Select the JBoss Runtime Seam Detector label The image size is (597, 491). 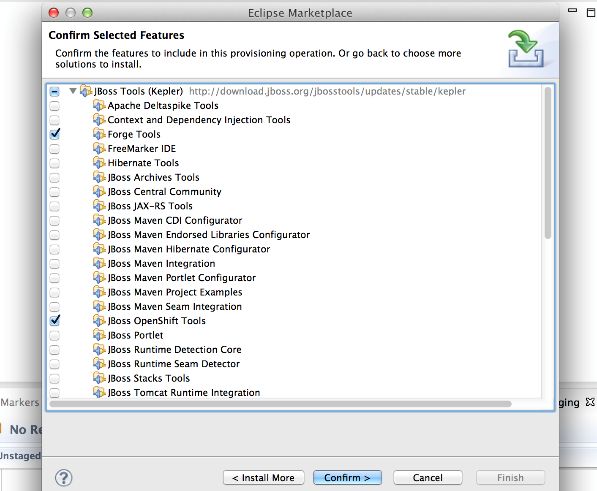(x=174, y=364)
